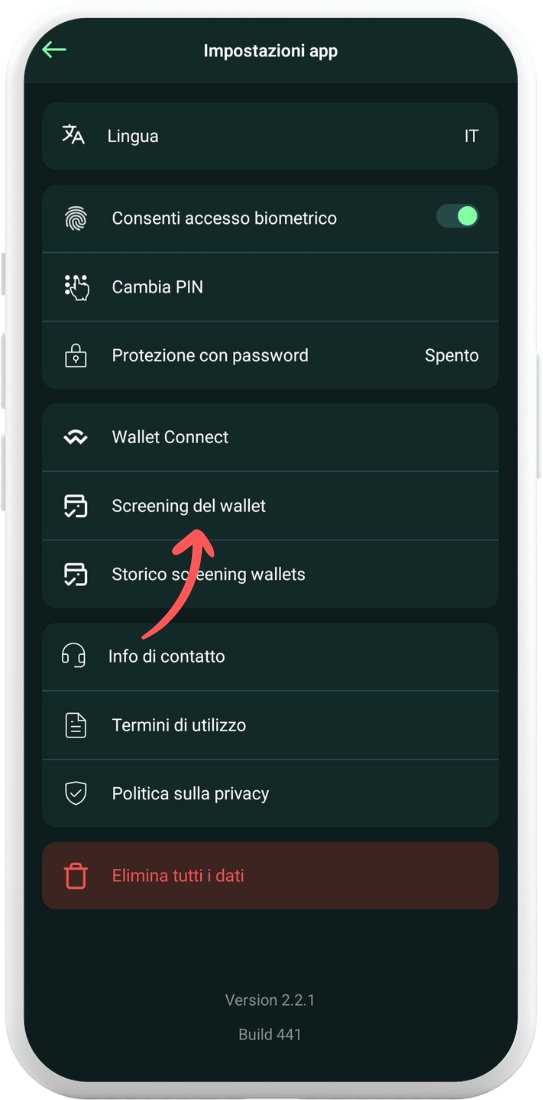The height and width of the screenshot is (1100, 543).
Task: Click the privacy shield icon
Action: (x=76, y=793)
